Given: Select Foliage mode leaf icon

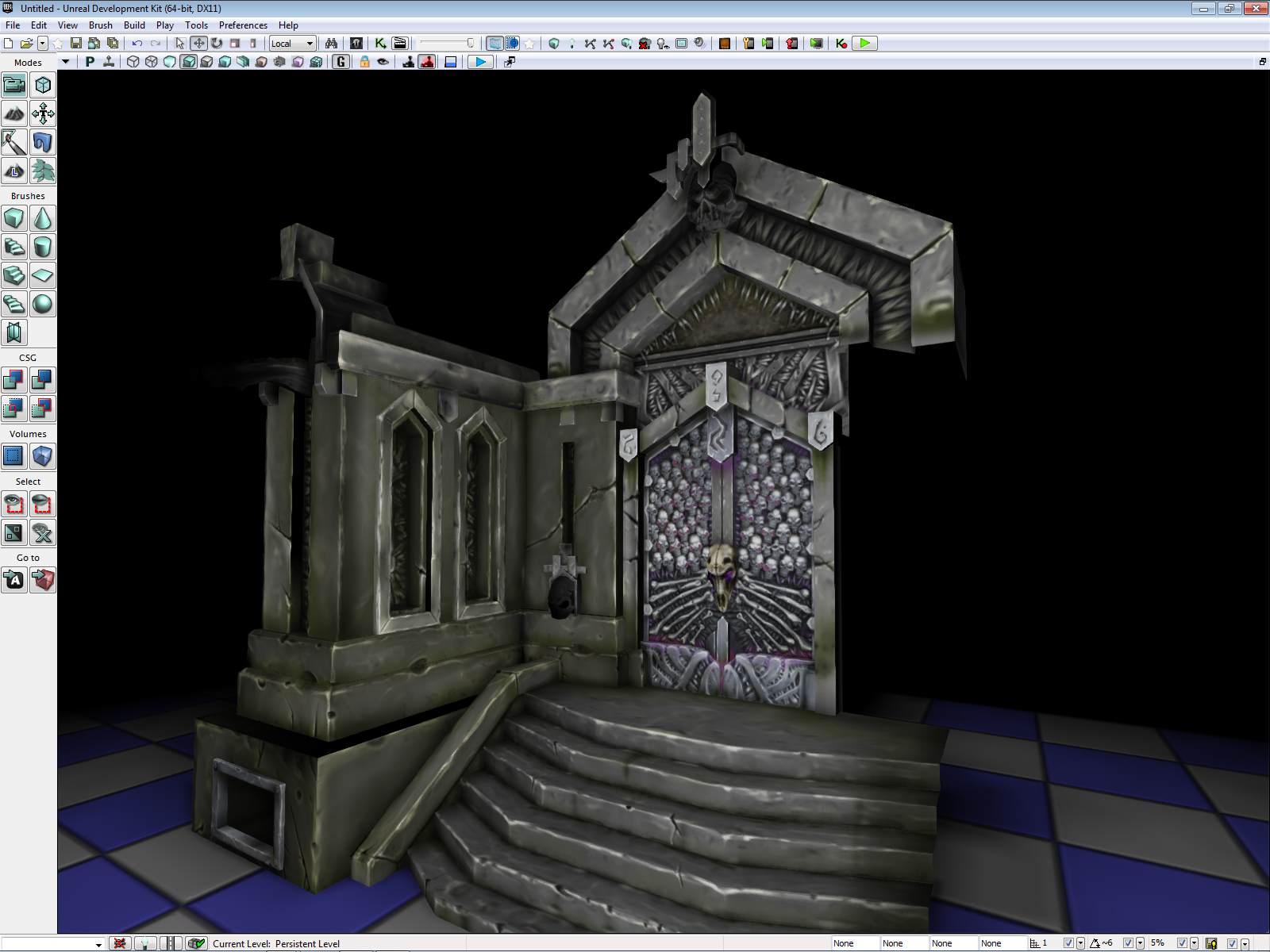Looking at the screenshot, I should 43,171.
